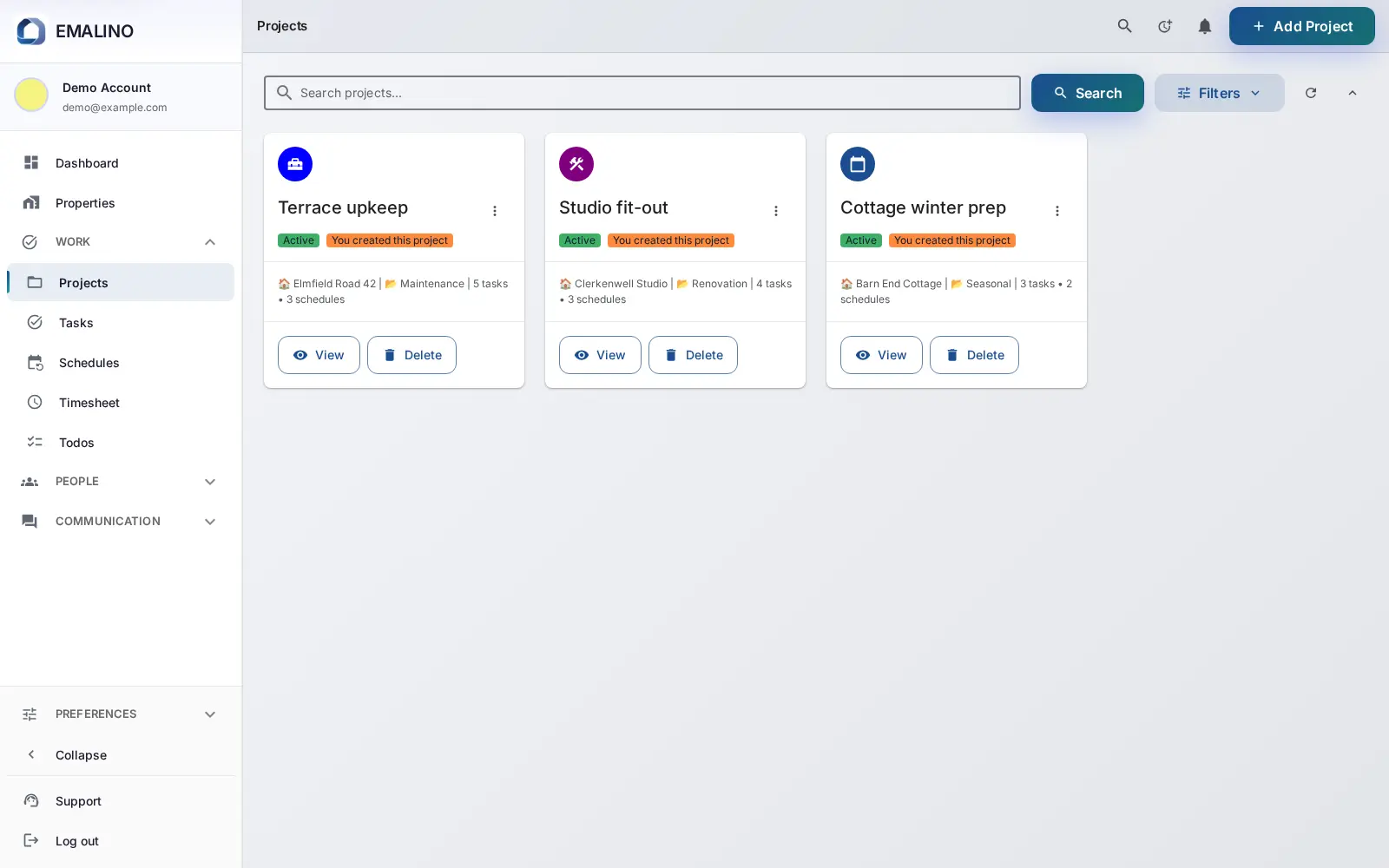This screenshot has width=1389, height=868.
Task: View the Cottage winter prep project
Action: [x=881, y=355]
